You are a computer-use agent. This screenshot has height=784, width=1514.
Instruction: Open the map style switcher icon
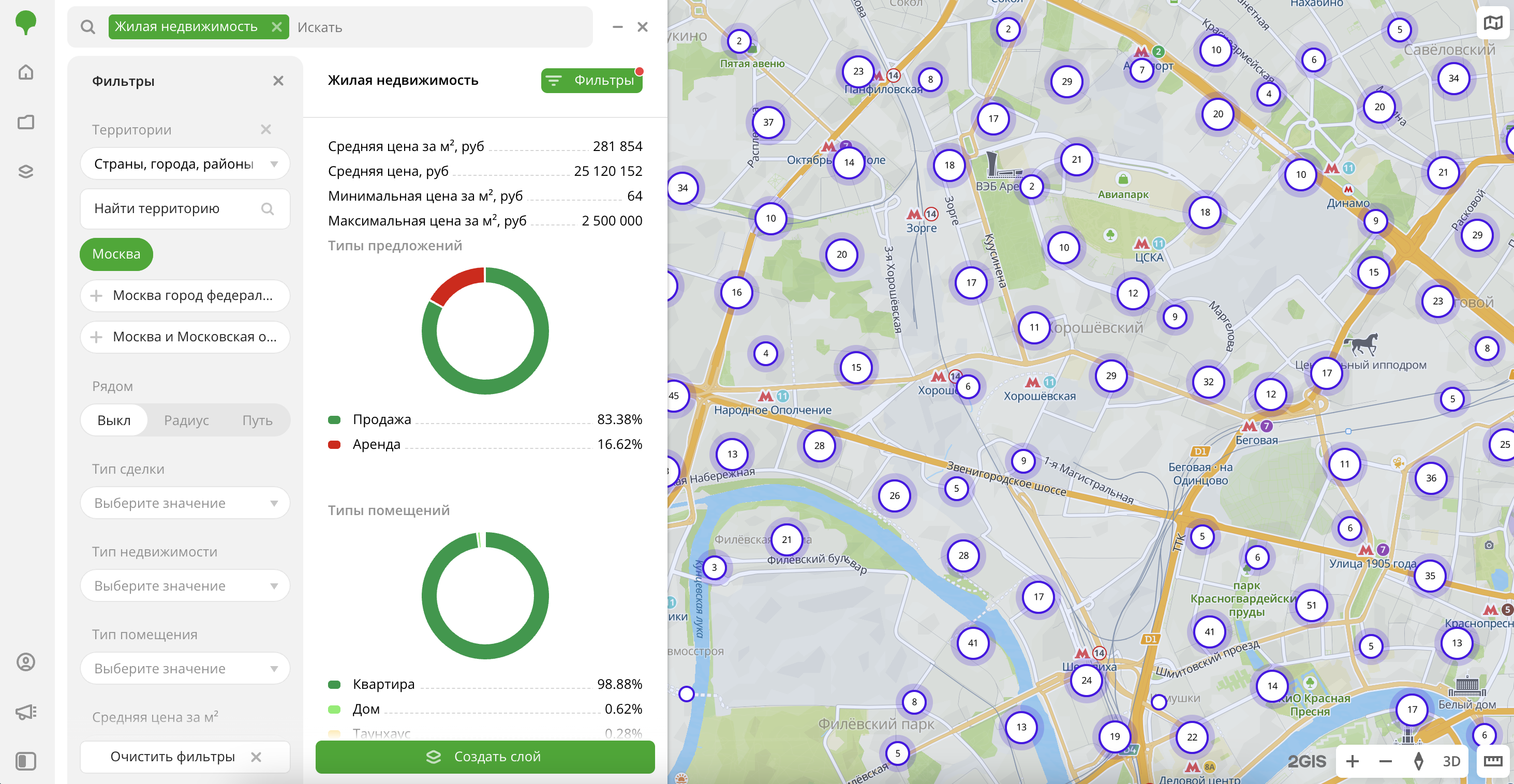(x=1493, y=23)
